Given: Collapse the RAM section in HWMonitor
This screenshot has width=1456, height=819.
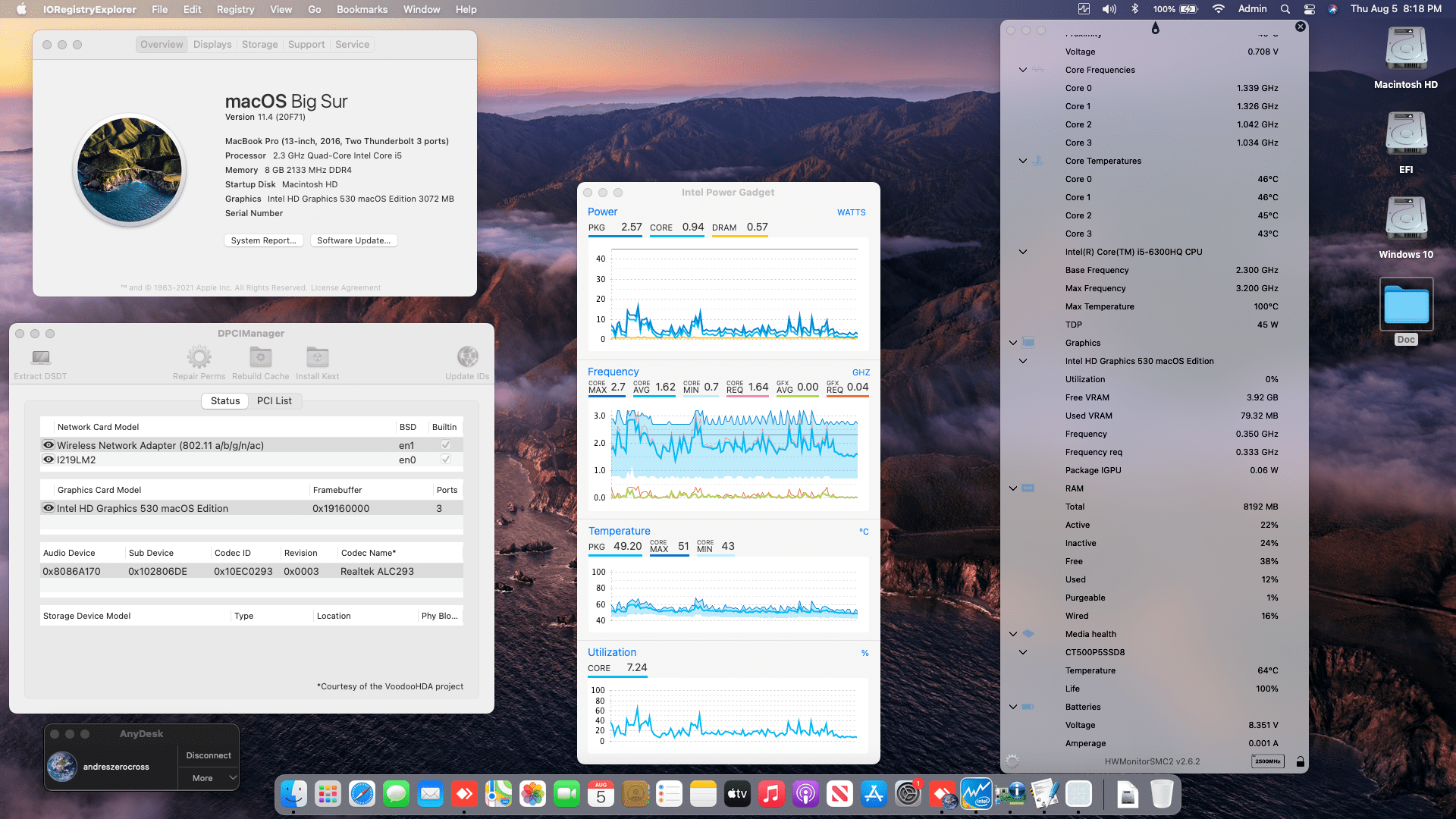Looking at the screenshot, I should pos(1013,488).
